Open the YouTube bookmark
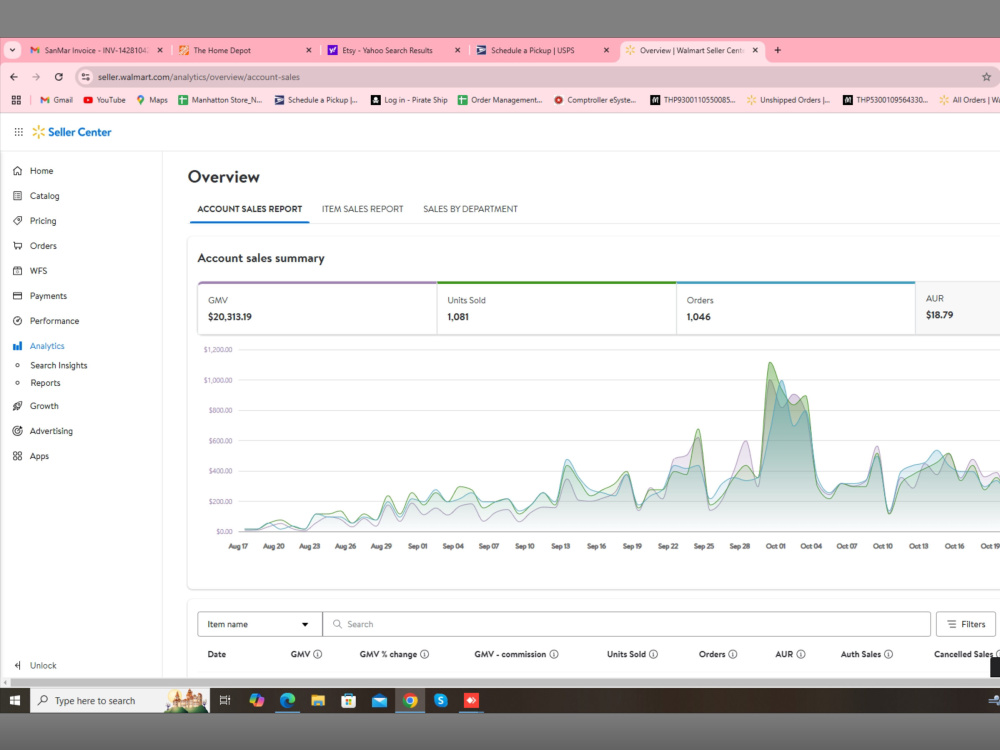 tap(105, 100)
